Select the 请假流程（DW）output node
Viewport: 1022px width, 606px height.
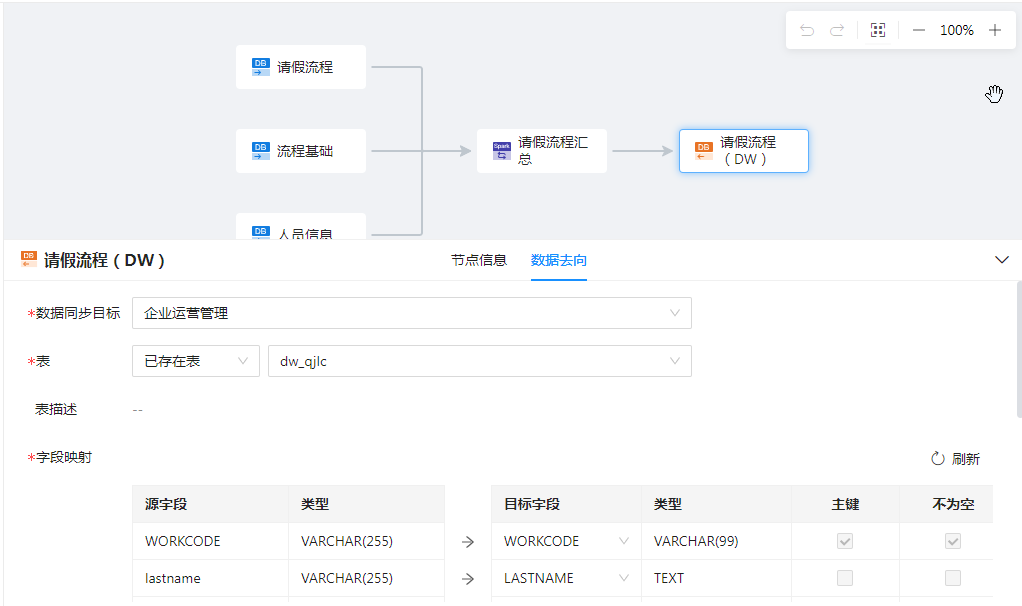[x=743, y=151]
